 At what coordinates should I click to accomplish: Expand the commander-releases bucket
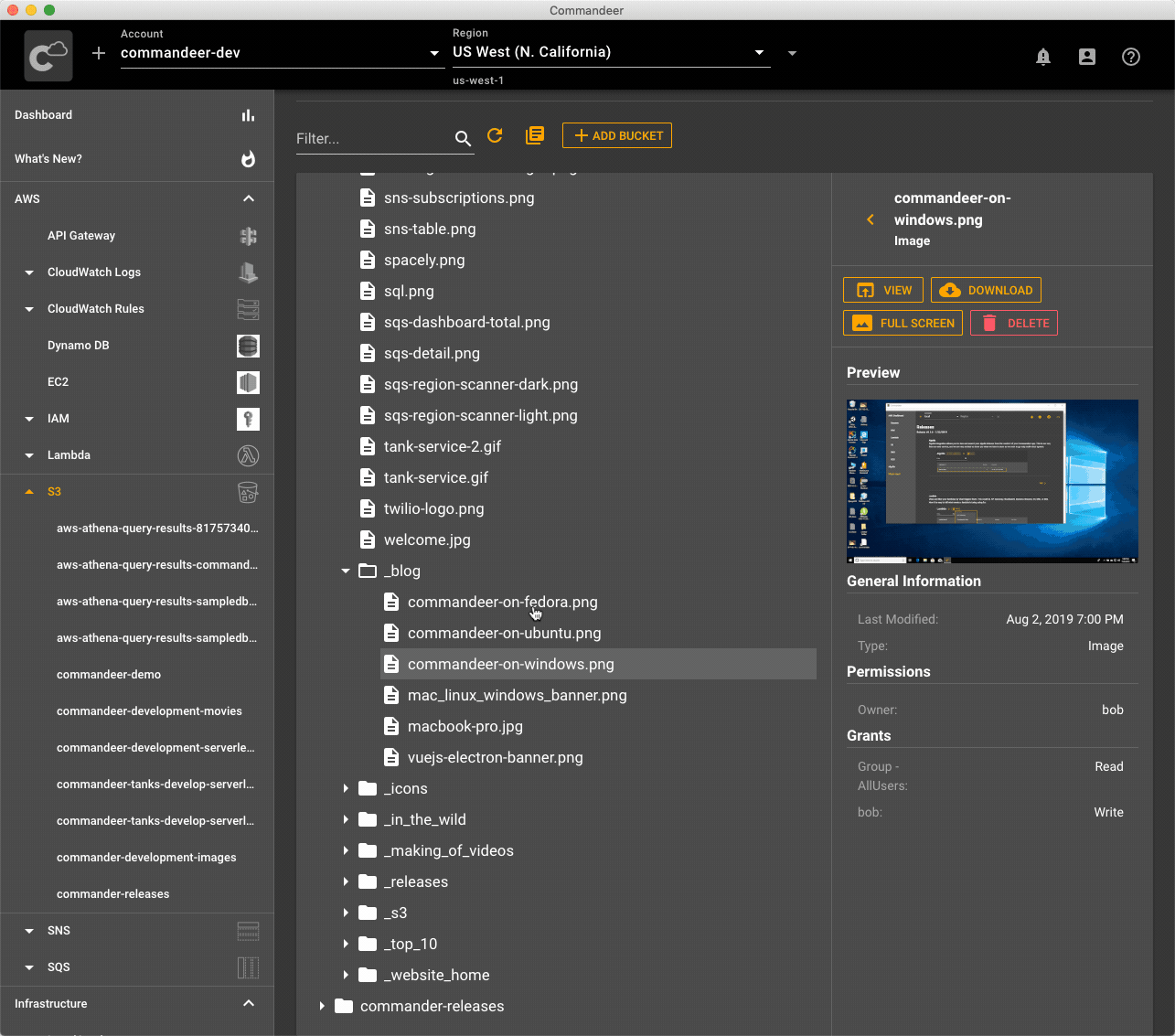coord(322,1006)
